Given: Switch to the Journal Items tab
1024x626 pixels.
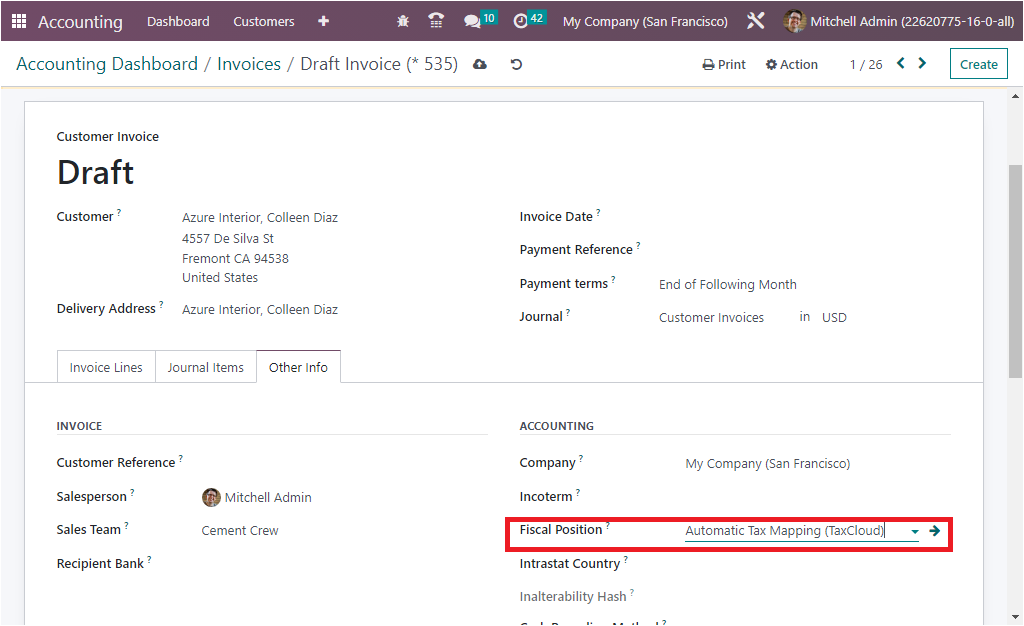Looking at the screenshot, I should click(x=206, y=368).
